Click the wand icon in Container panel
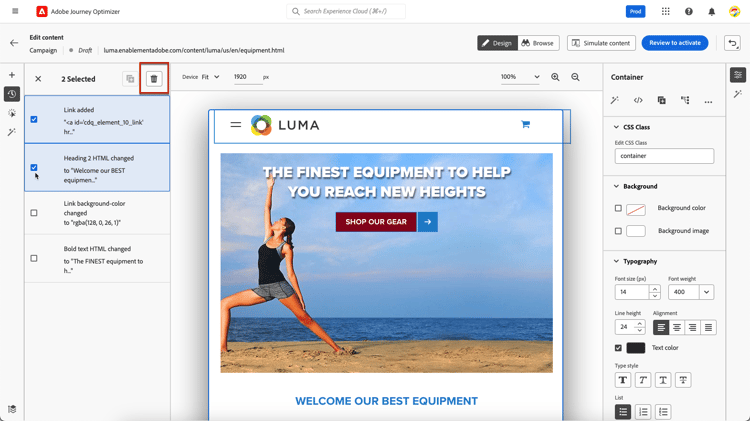Image resolution: width=750 pixels, height=421 pixels. 615,100
